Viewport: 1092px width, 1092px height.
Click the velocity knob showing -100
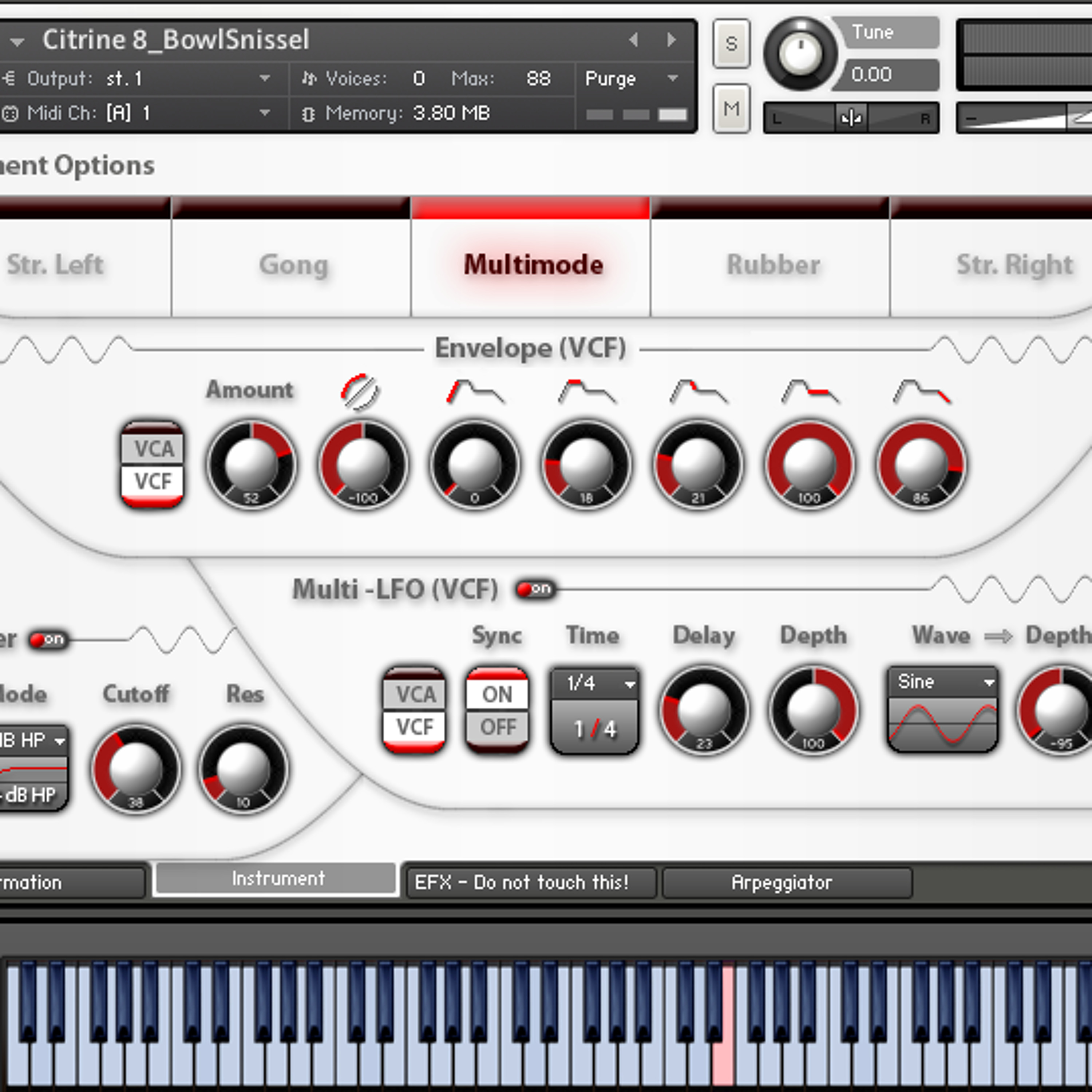[x=363, y=464]
